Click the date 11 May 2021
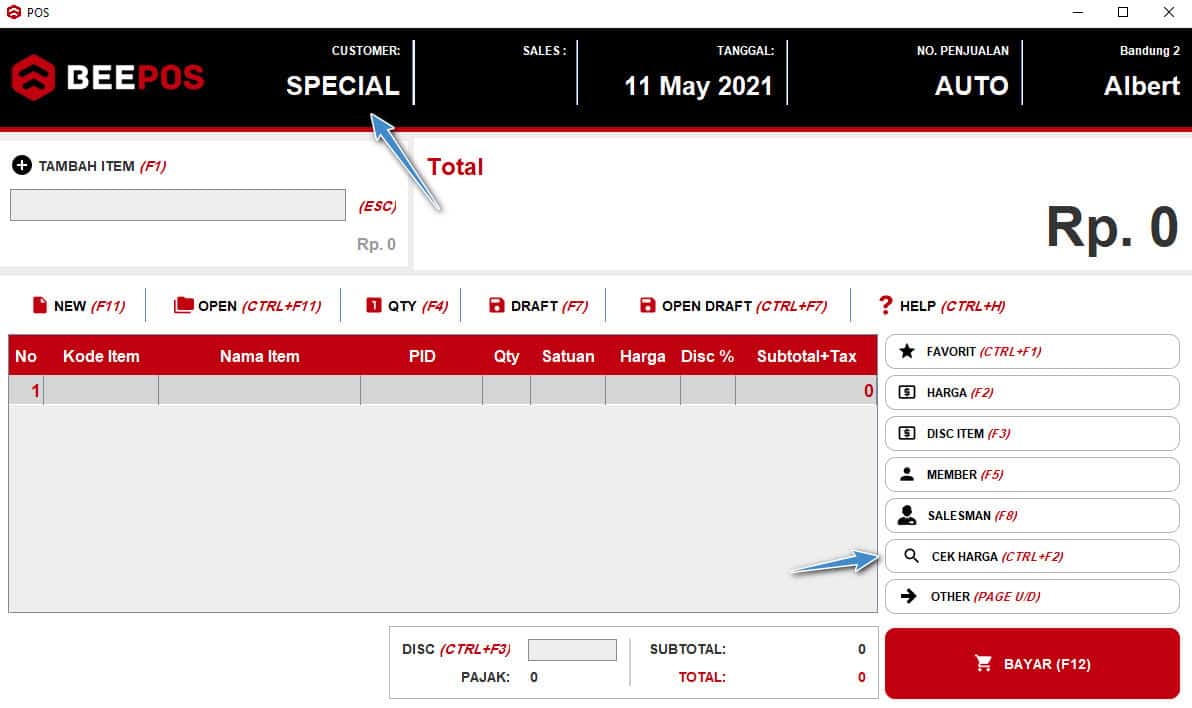The height and width of the screenshot is (708, 1192). pyautogui.click(x=698, y=86)
